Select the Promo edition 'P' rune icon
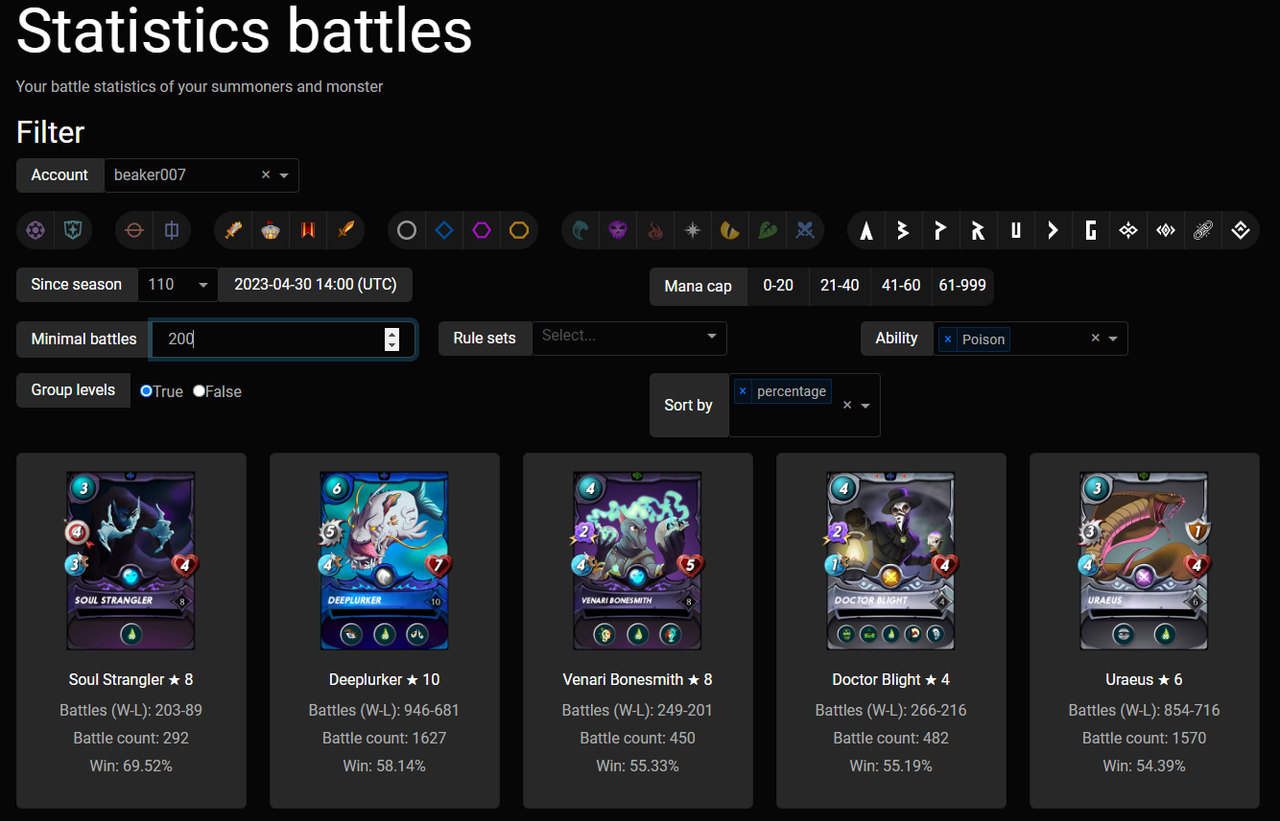 point(940,231)
